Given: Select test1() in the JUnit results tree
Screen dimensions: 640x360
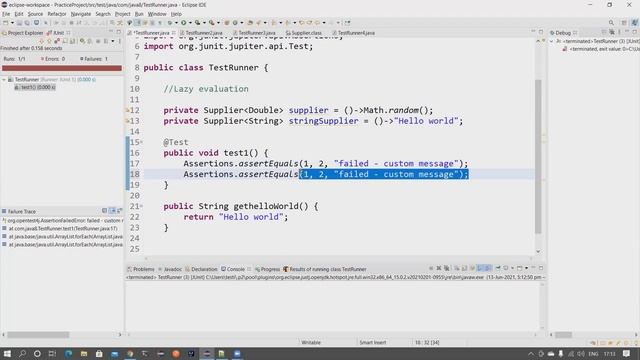Looking at the screenshot, I should (x=35, y=87).
